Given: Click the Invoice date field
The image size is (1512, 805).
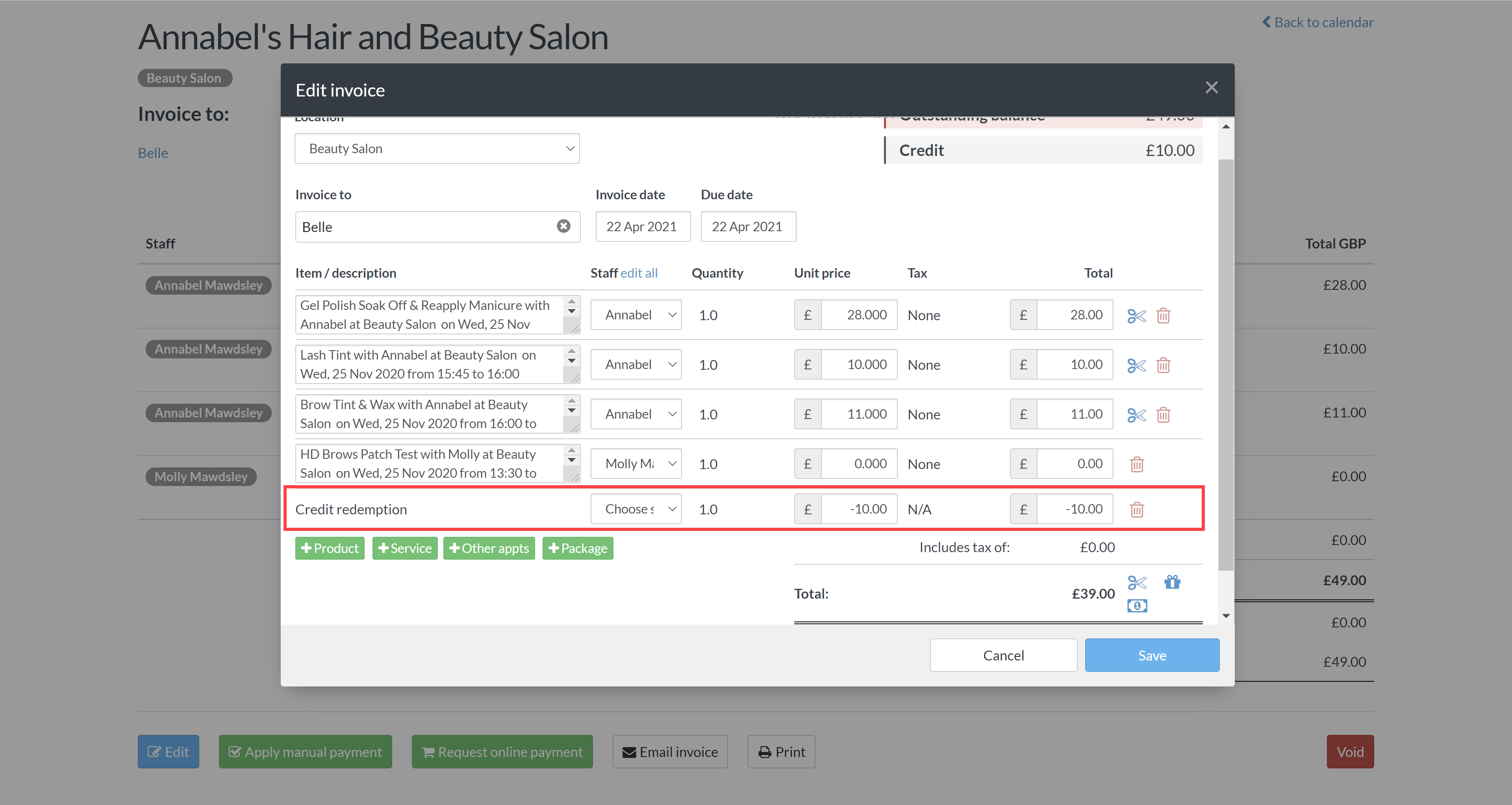Looking at the screenshot, I should tap(642, 226).
